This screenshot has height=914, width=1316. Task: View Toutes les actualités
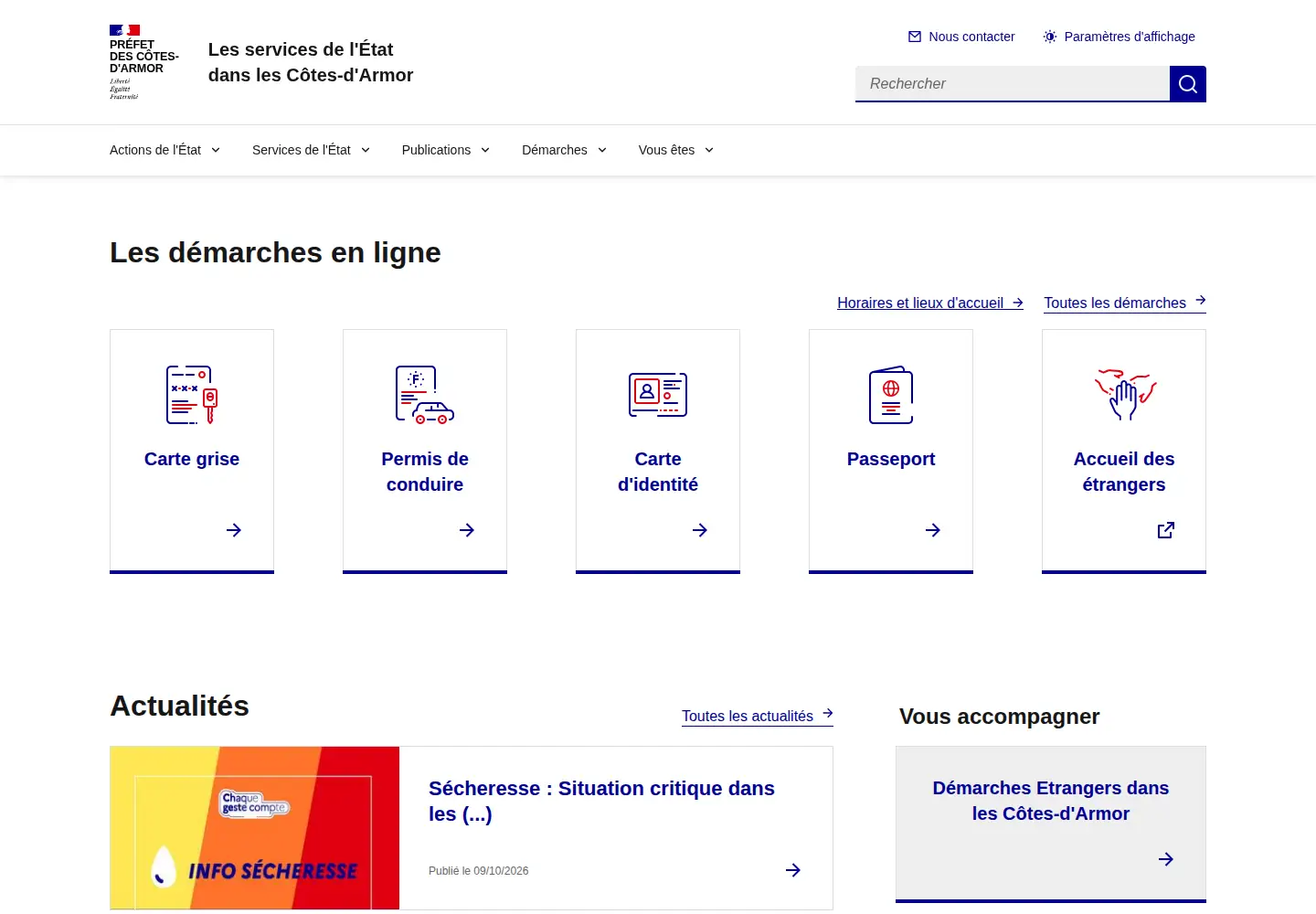point(758,716)
